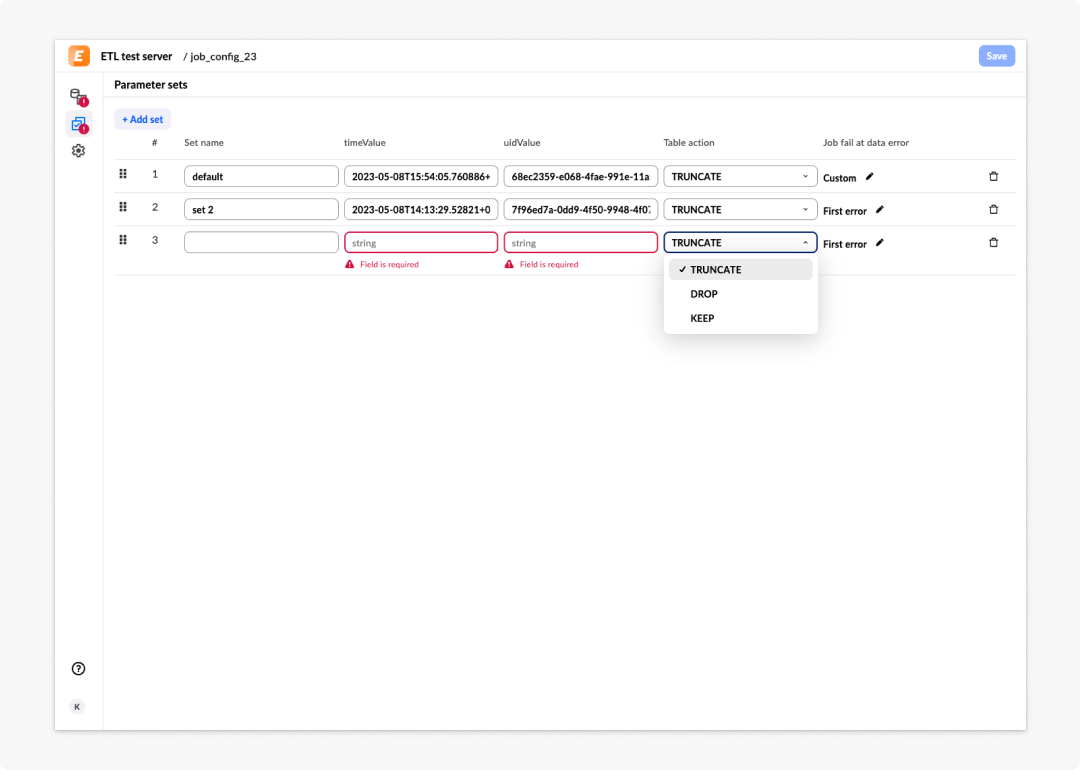The width and height of the screenshot is (1080, 770).
Task: Open the parameter sets sidebar icon
Action: [79, 125]
